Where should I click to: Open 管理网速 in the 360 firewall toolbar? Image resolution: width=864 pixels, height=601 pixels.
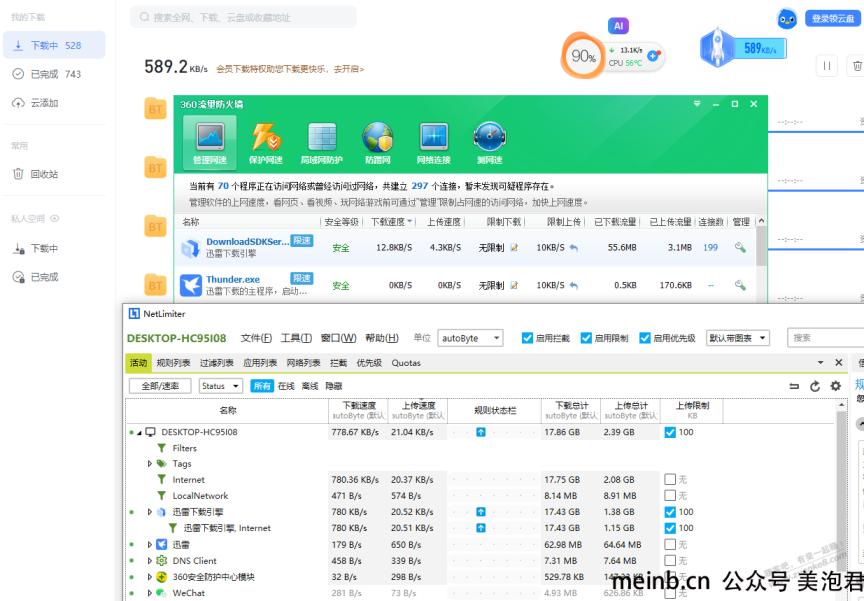tap(209, 142)
